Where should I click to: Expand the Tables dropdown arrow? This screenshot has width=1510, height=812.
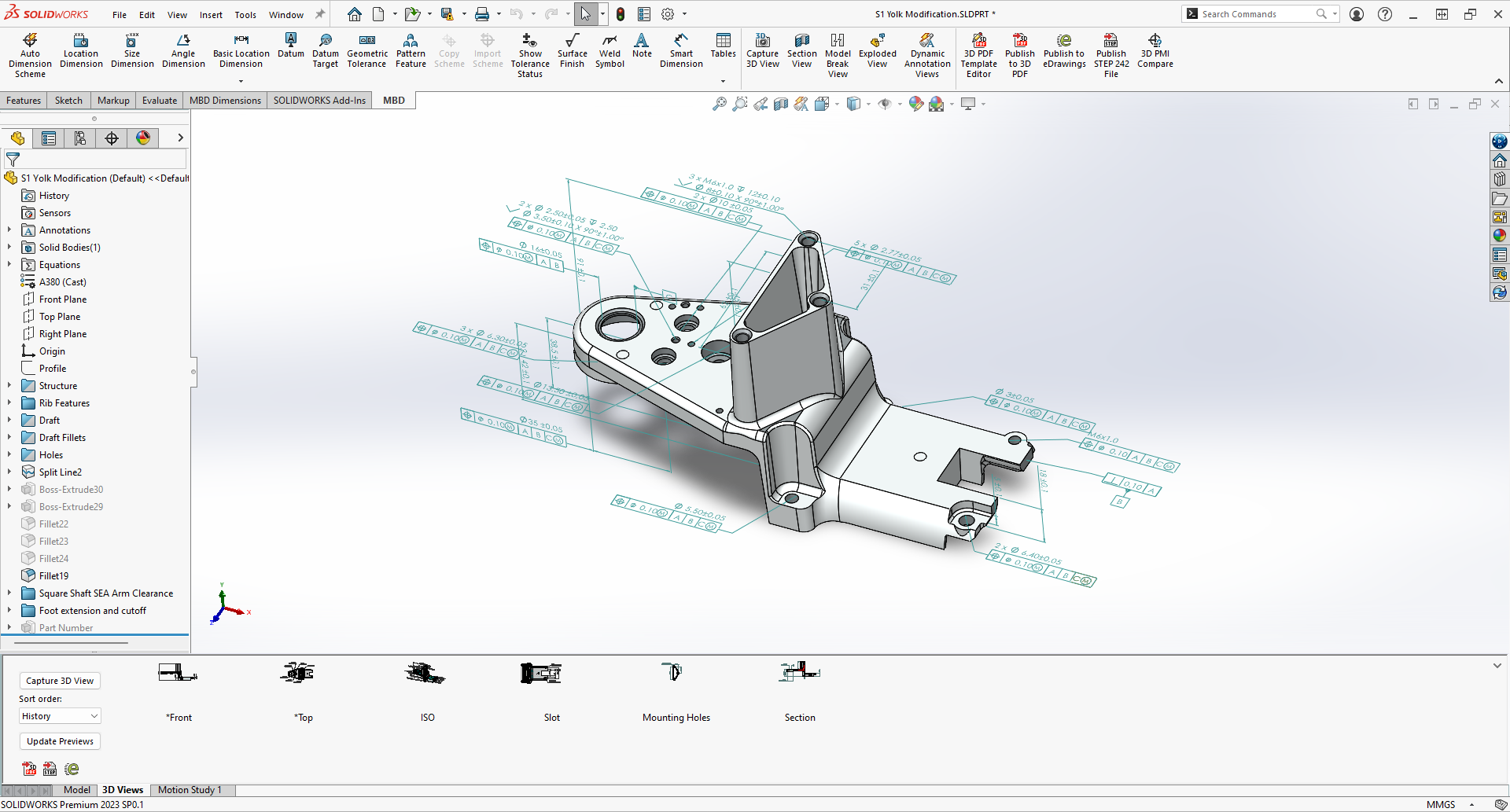tap(723, 79)
